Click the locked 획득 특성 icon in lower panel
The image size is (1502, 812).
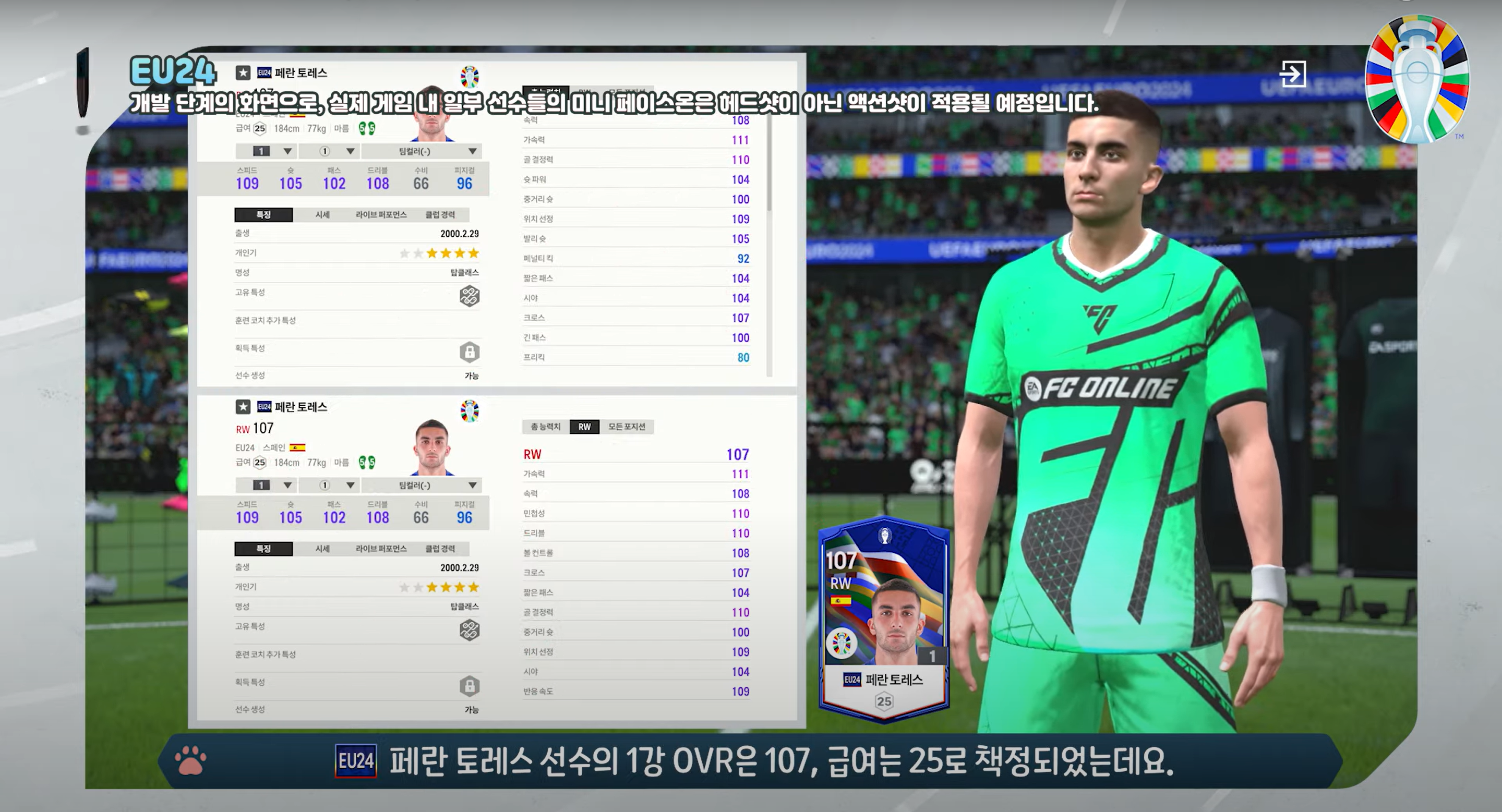(x=470, y=686)
